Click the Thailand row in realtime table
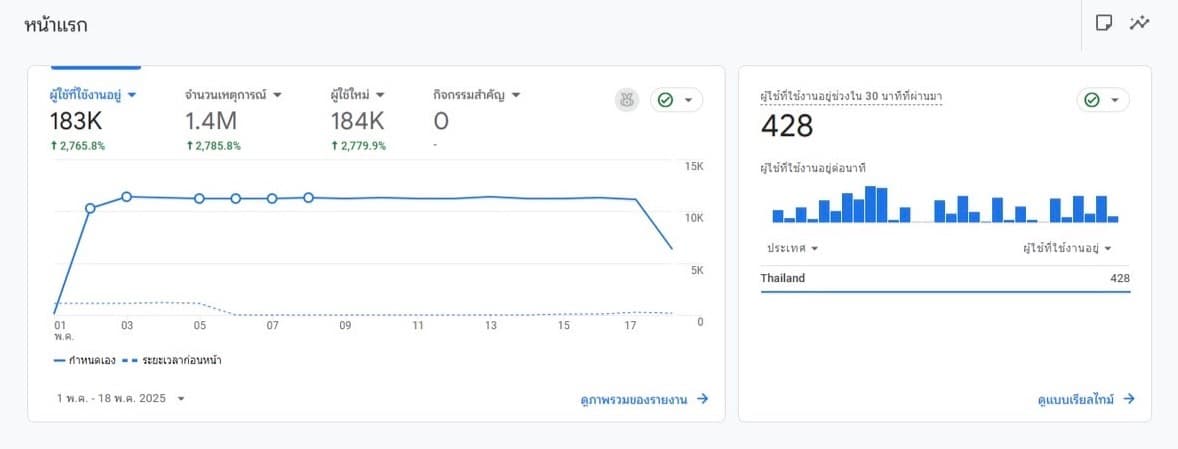The image size is (1178, 449). click(945, 278)
